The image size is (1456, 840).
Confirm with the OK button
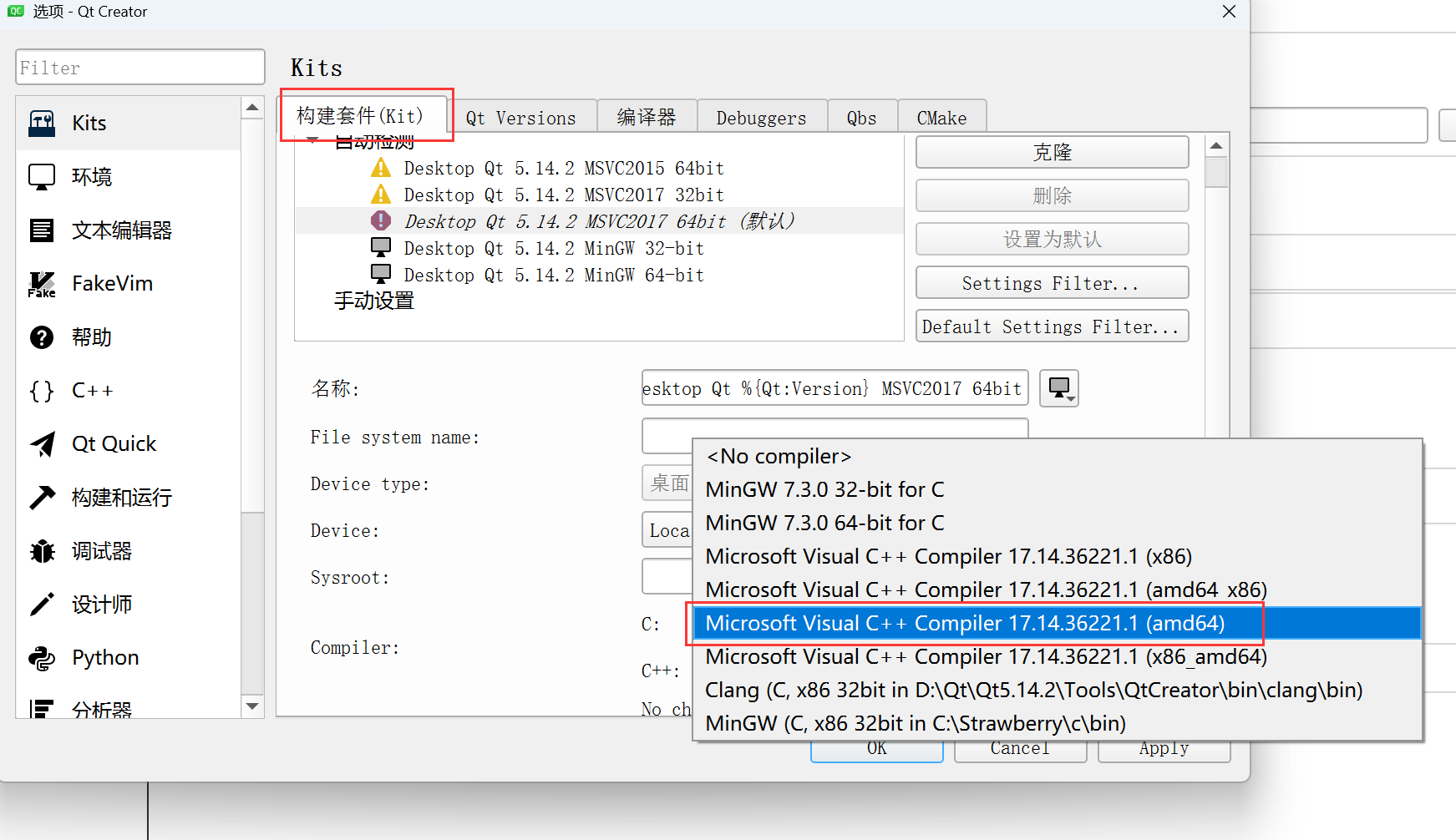(877, 750)
